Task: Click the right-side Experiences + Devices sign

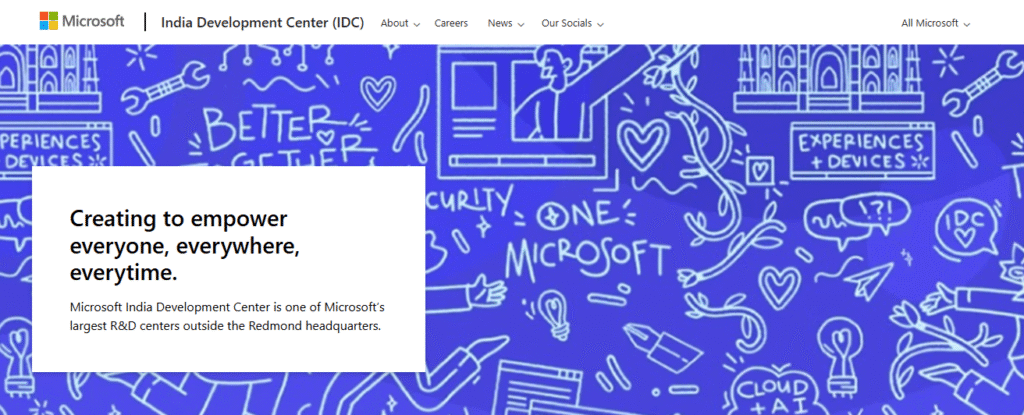Action: point(859,149)
